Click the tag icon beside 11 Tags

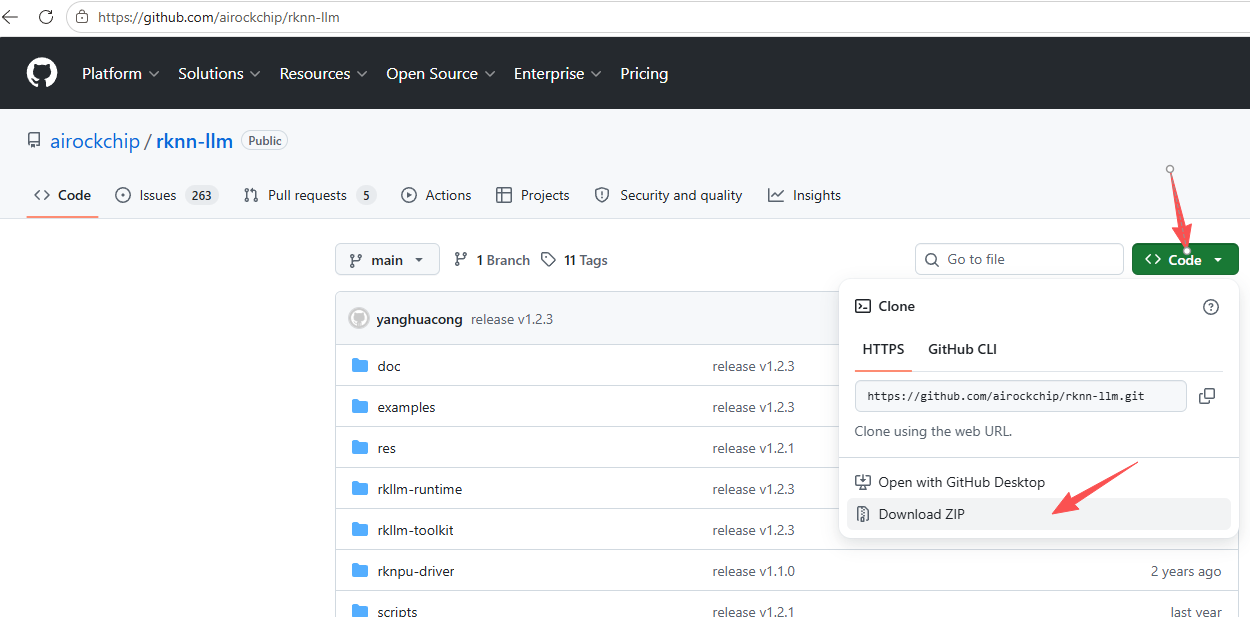(548, 259)
